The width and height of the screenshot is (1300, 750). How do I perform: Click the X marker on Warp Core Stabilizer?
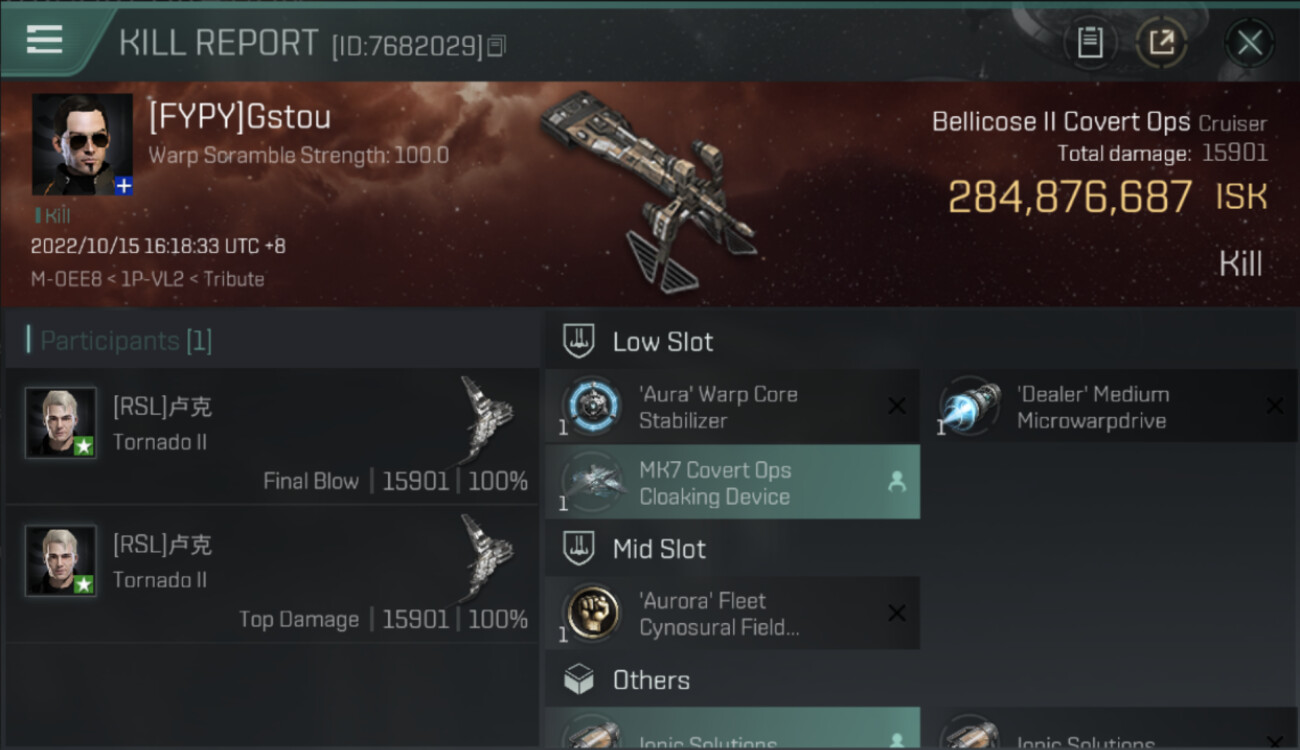897,406
